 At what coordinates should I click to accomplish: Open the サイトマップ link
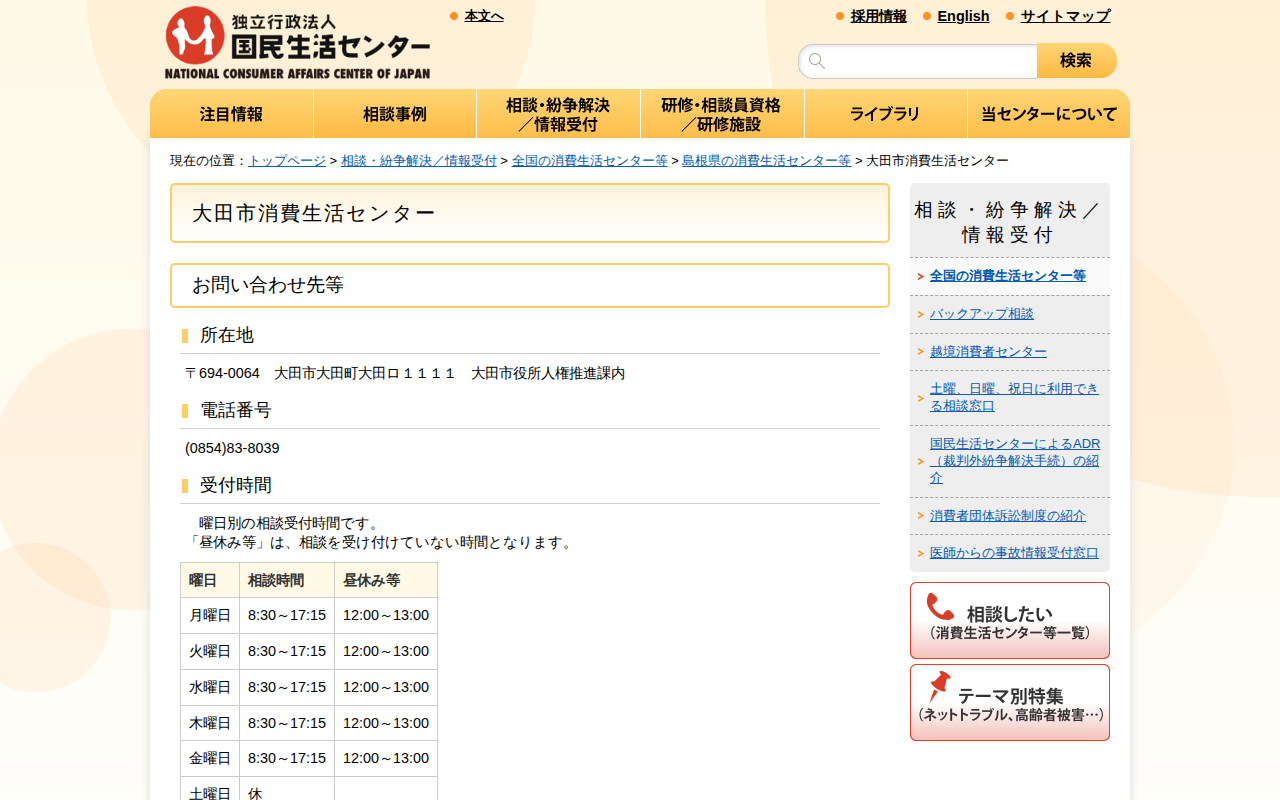1065,16
